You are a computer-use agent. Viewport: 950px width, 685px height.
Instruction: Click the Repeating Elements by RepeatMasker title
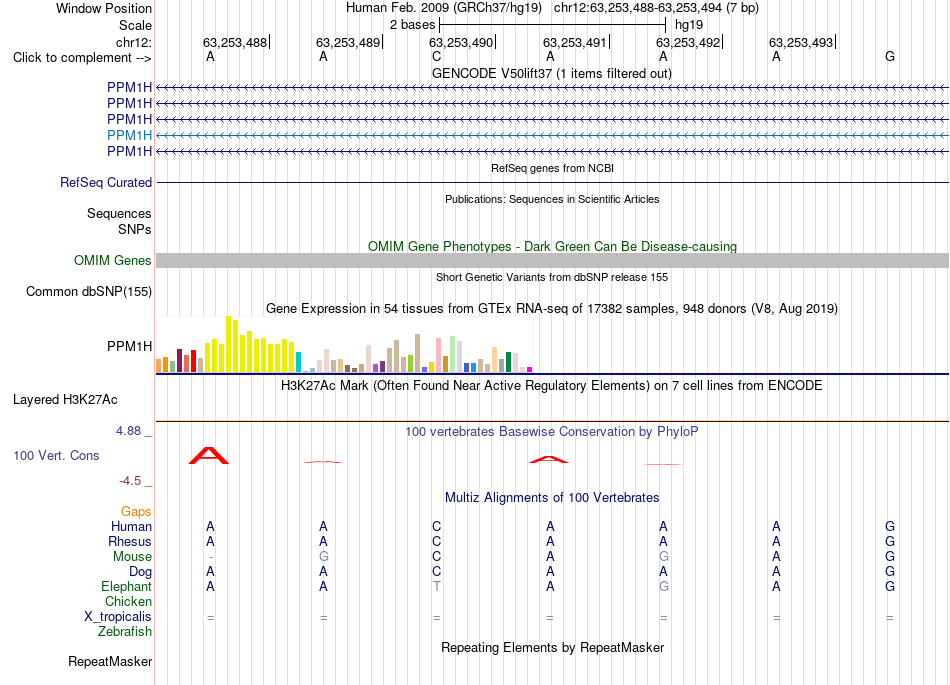pos(553,648)
